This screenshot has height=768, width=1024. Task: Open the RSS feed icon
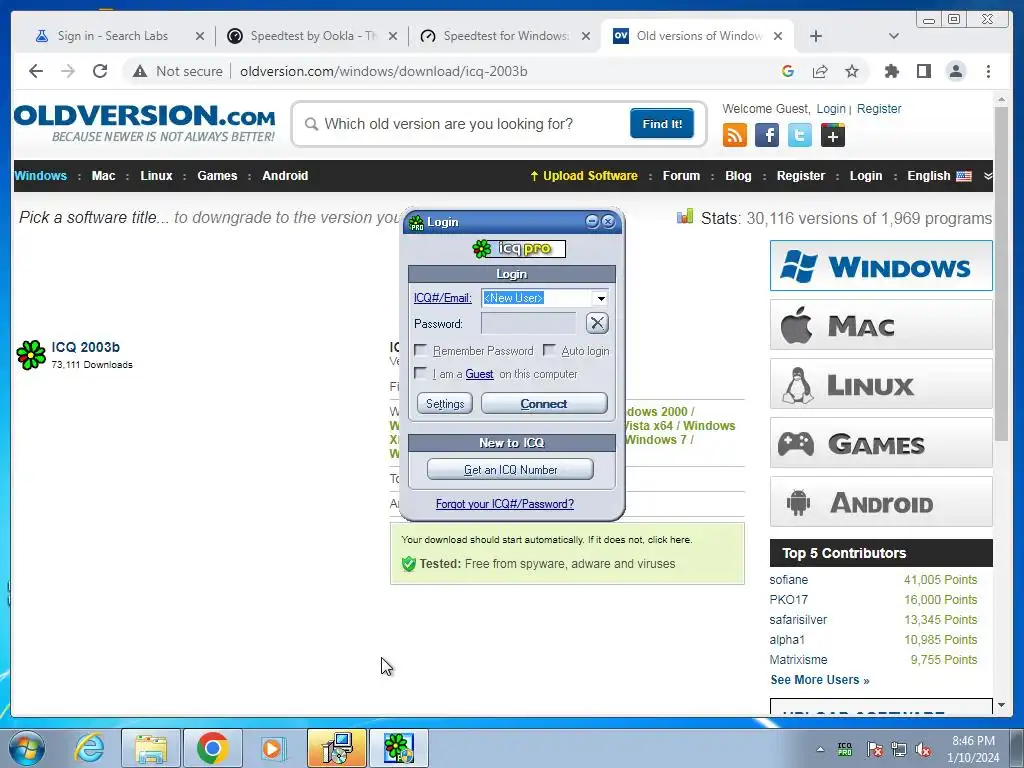click(x=735, y=135)
